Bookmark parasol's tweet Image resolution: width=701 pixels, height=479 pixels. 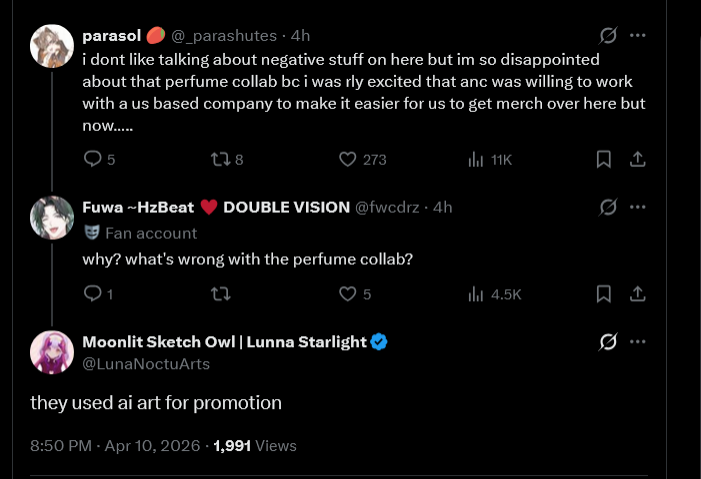(x=604, y=159)
